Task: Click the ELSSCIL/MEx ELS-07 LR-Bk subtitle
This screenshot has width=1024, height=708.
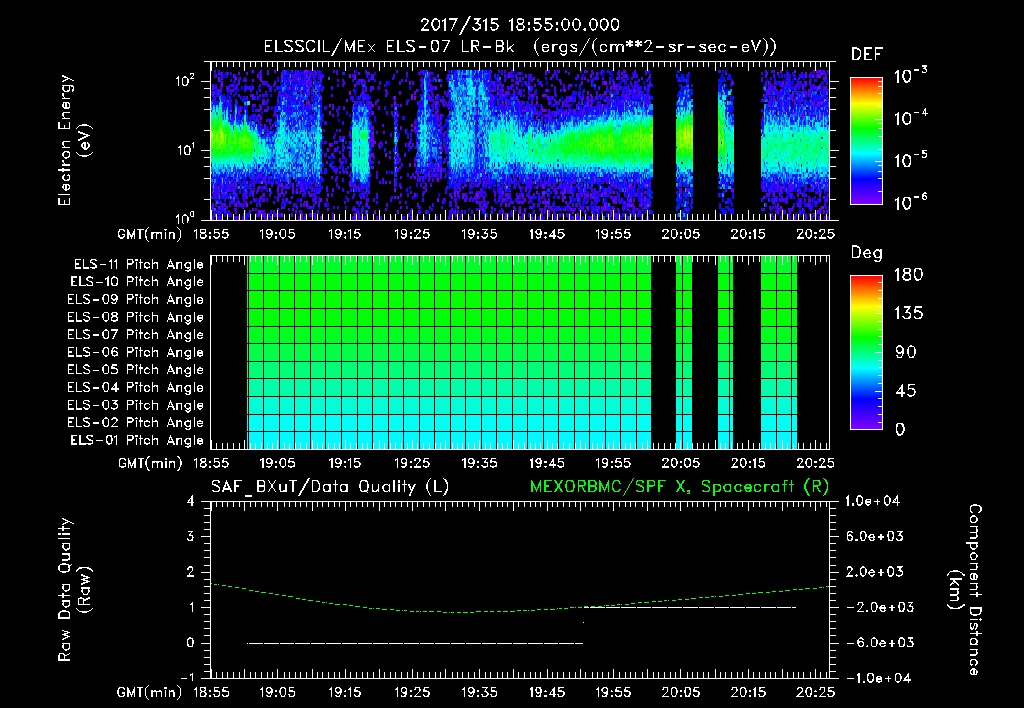Action: pos(389,47)
